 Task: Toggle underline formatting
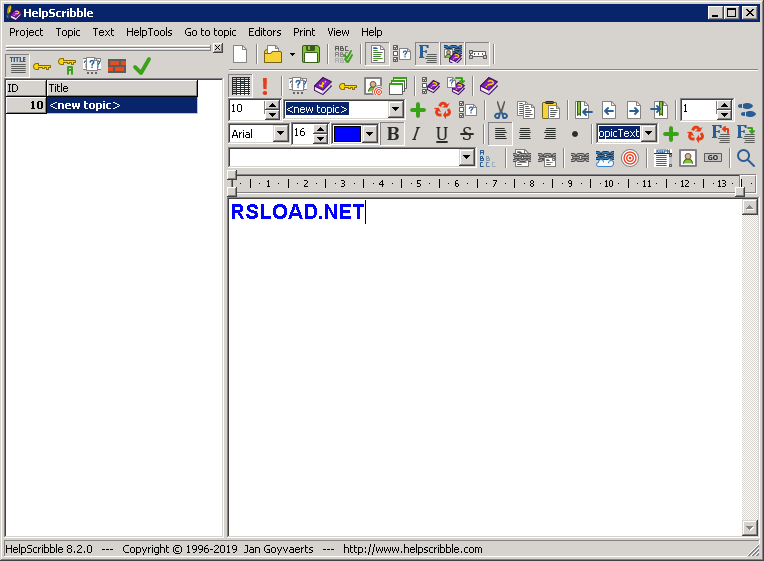tap(441, 134)
